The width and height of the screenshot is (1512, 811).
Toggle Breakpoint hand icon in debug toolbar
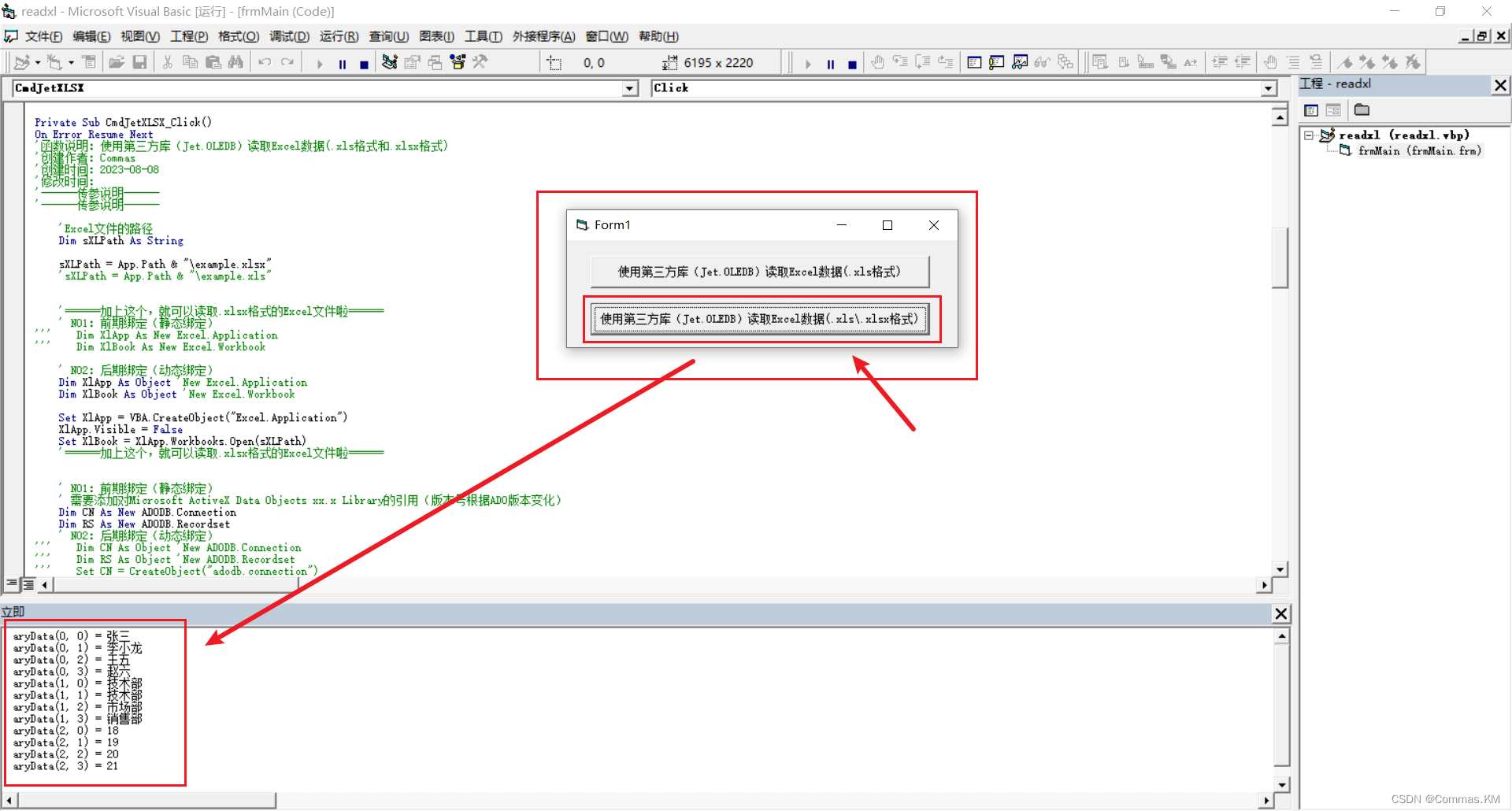[x=877, y=62]
